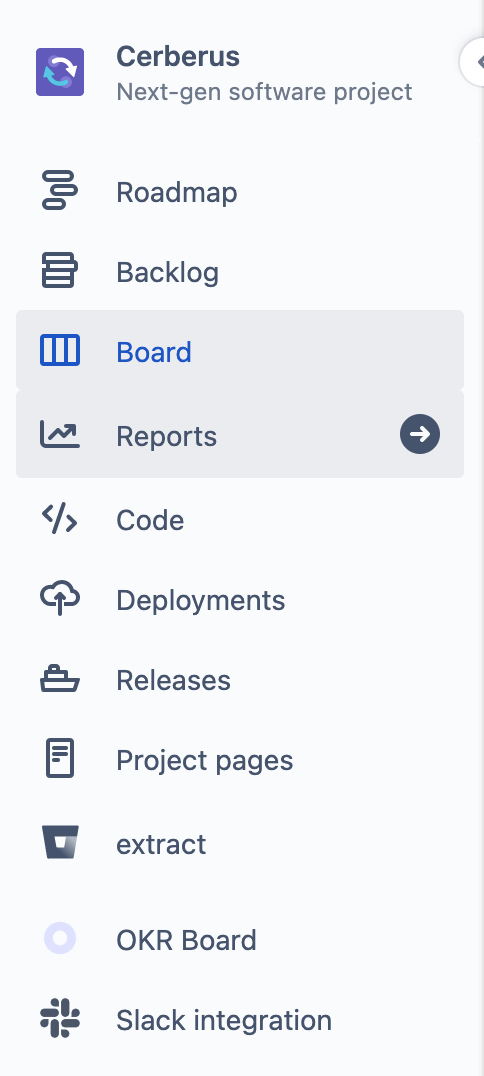This screenshot has height=1076, width=484.
Task: Go to the Backlog menu item
Action: click(x=240, y=271)
